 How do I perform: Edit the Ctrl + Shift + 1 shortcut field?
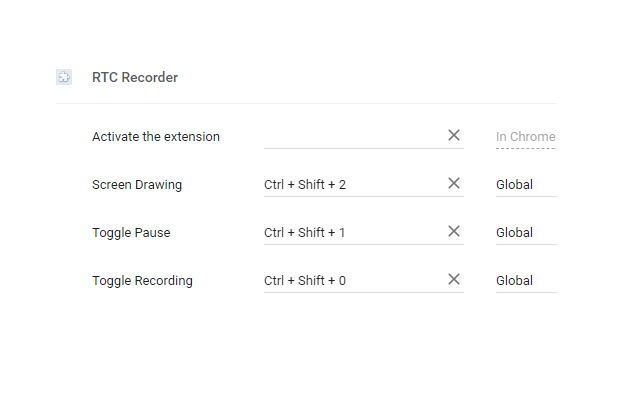pos(354,233)
